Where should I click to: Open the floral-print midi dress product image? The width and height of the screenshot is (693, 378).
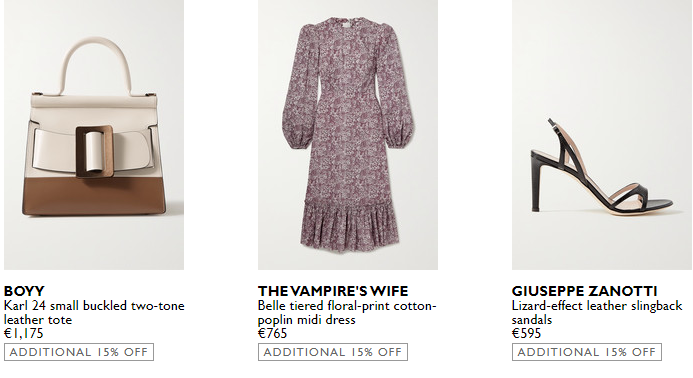tap(348, 135)
